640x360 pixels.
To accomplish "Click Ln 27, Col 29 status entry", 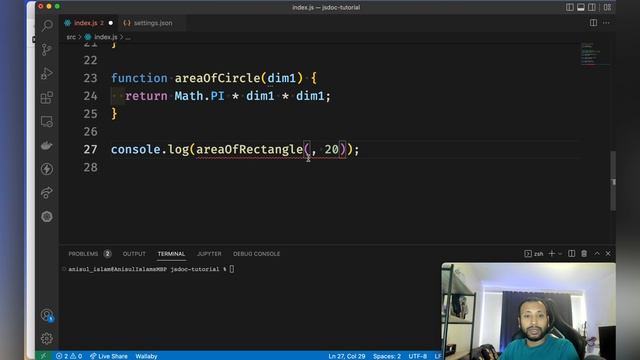I will coord(347,356).
